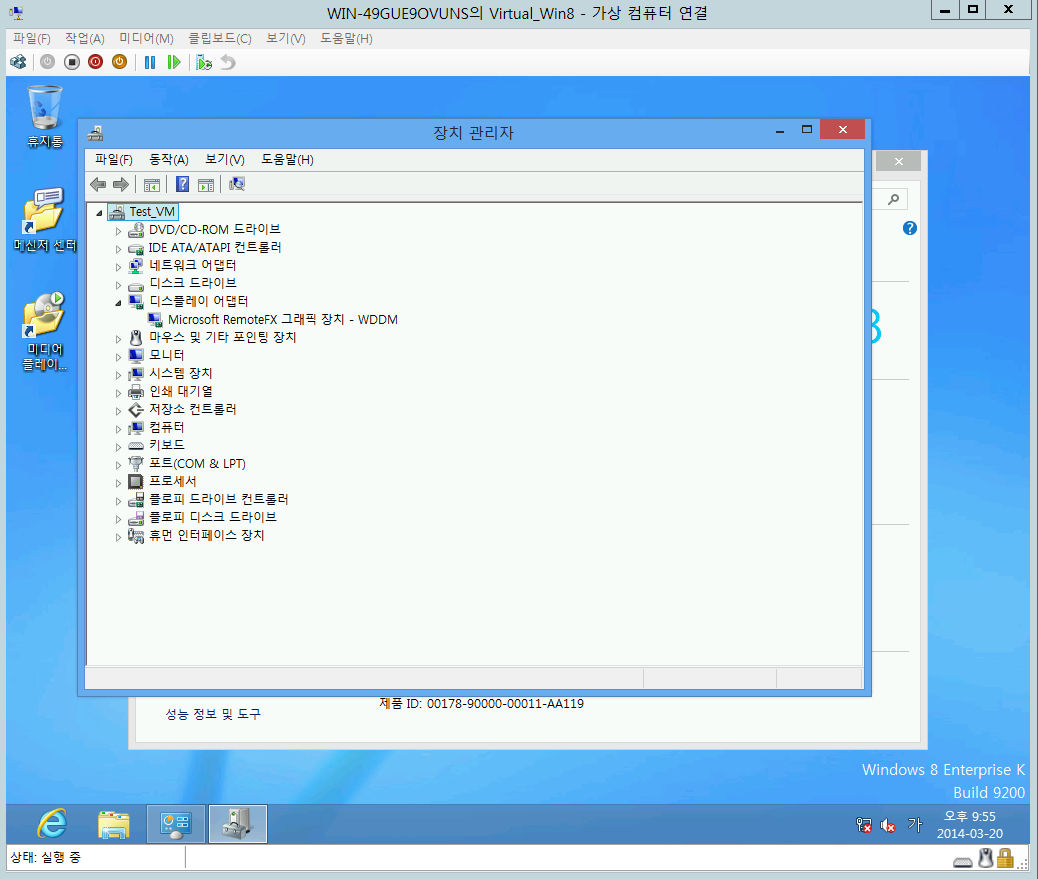Scan for hardware changes icon

(237, 185)
